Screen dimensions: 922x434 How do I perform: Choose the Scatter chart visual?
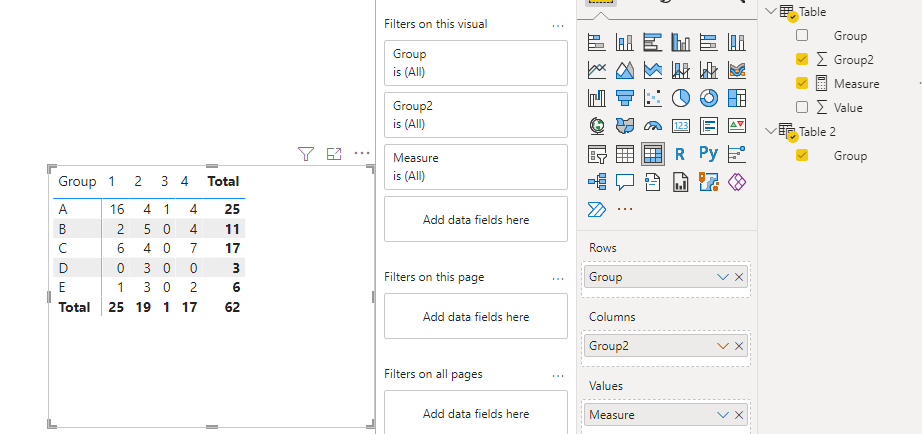653,98
